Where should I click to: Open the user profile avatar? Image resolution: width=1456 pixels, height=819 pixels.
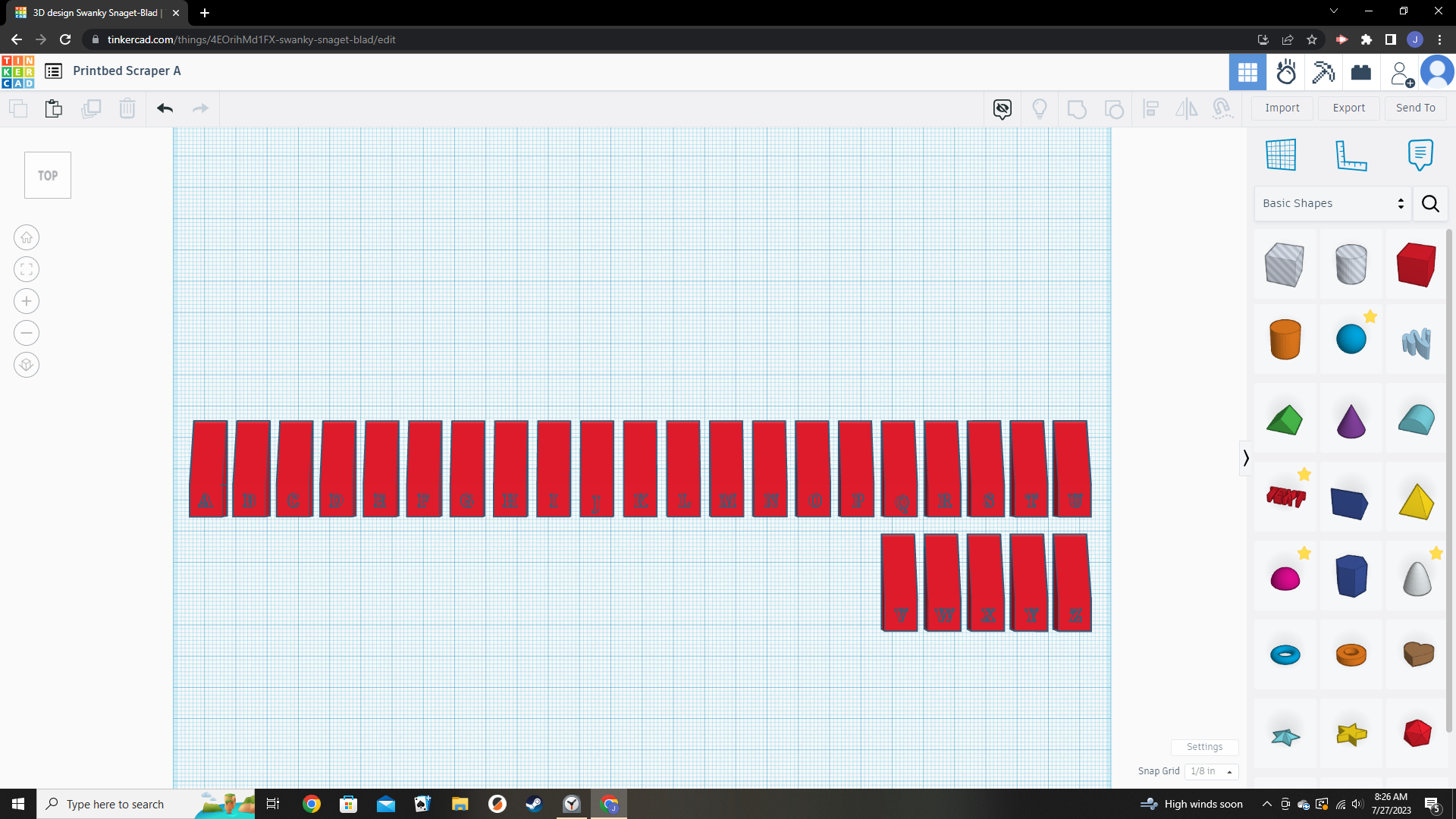(x=1437, y=72)
